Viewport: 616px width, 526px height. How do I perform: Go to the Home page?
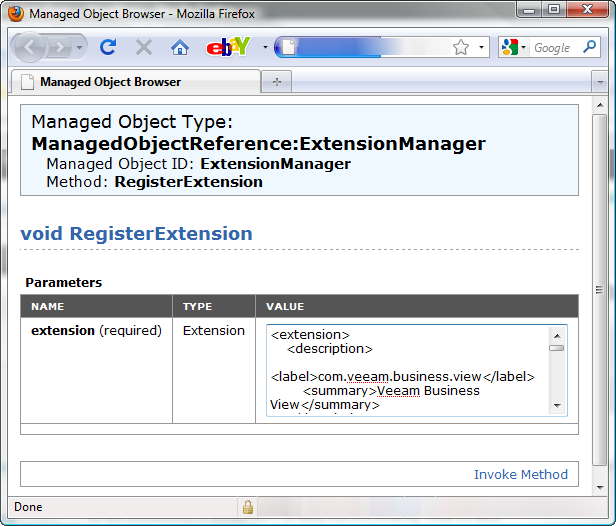[x=179, y=47]
